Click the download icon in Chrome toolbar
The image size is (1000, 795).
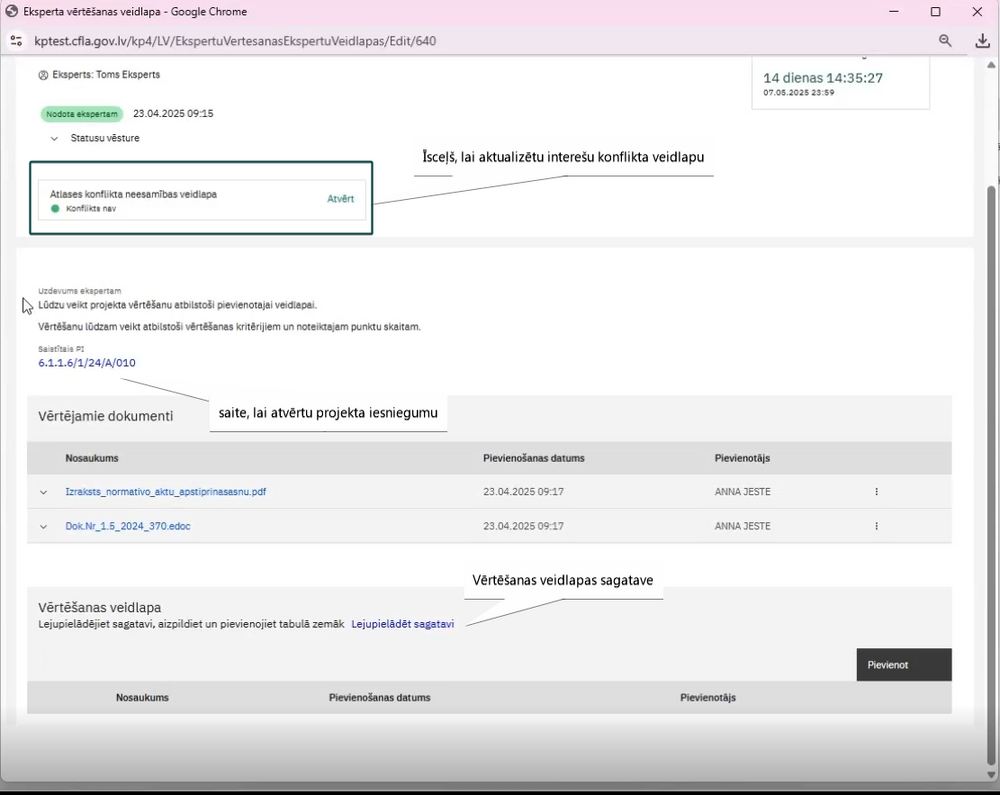click(x=982, y=41)
